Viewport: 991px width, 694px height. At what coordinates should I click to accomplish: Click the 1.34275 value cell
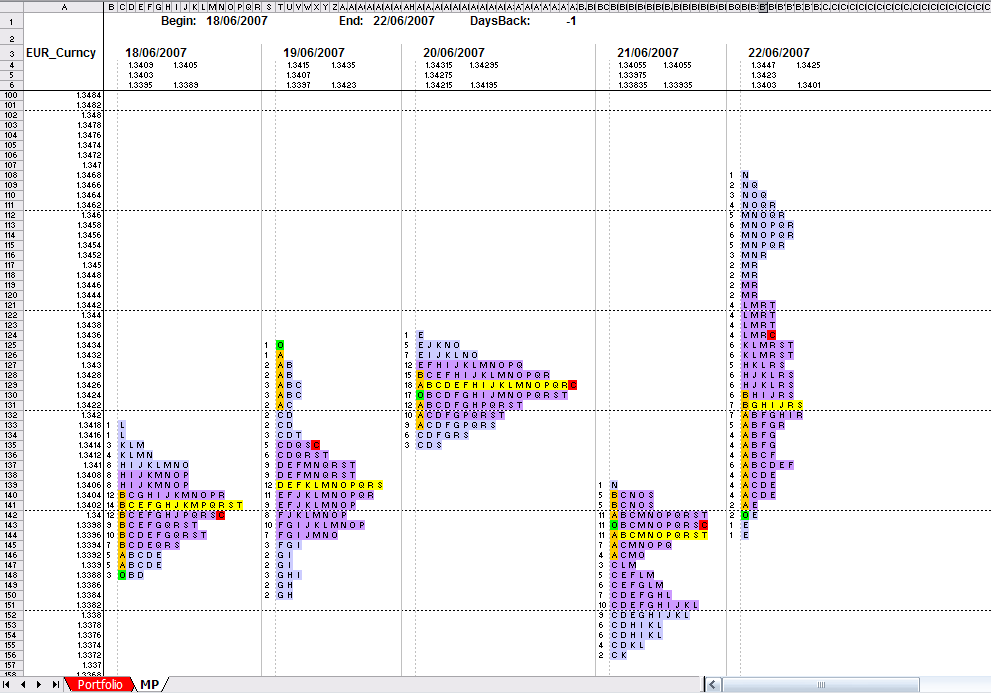(439, 75)
